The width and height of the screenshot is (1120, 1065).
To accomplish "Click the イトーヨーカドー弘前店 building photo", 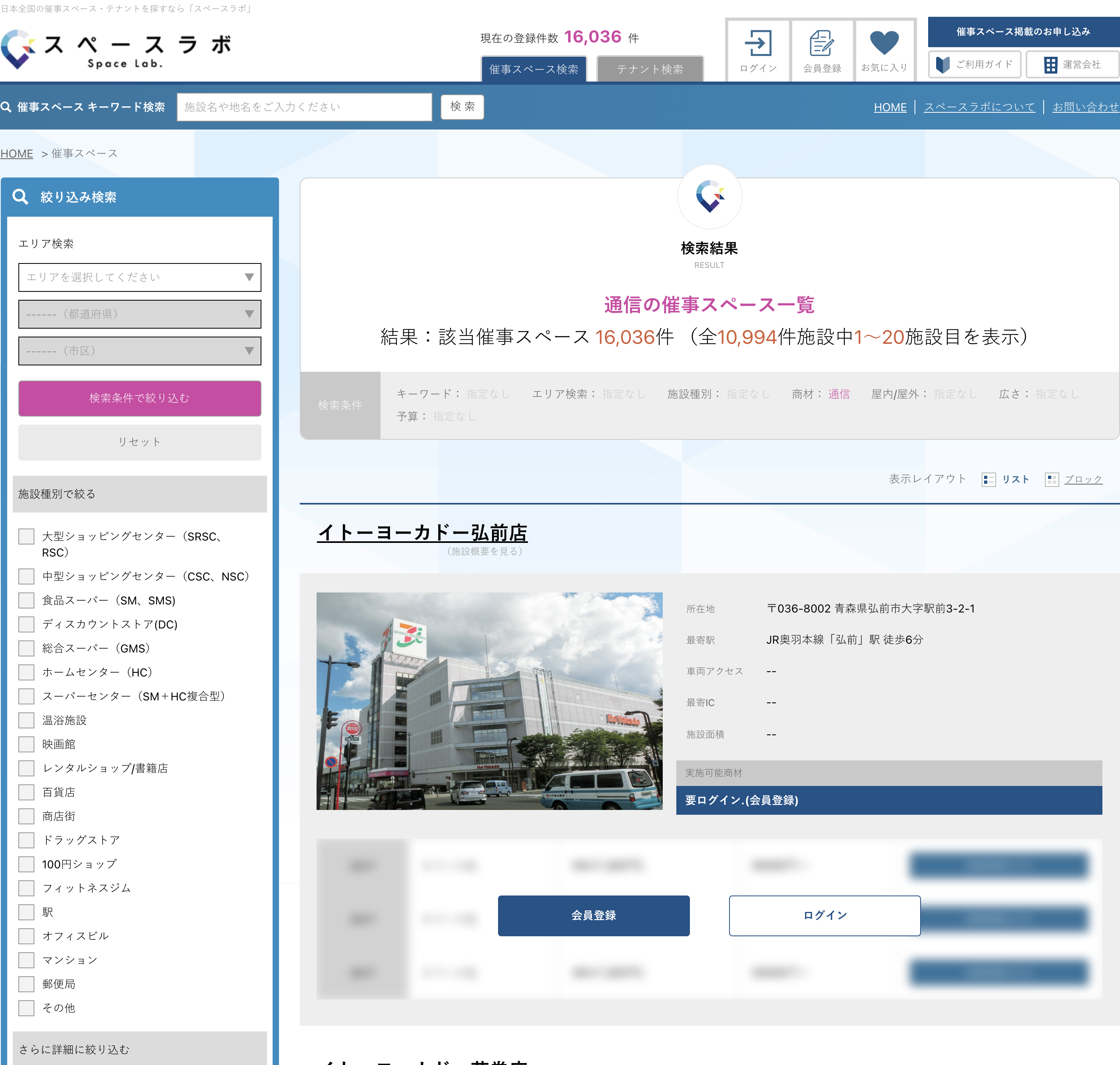I will point(489,700).
